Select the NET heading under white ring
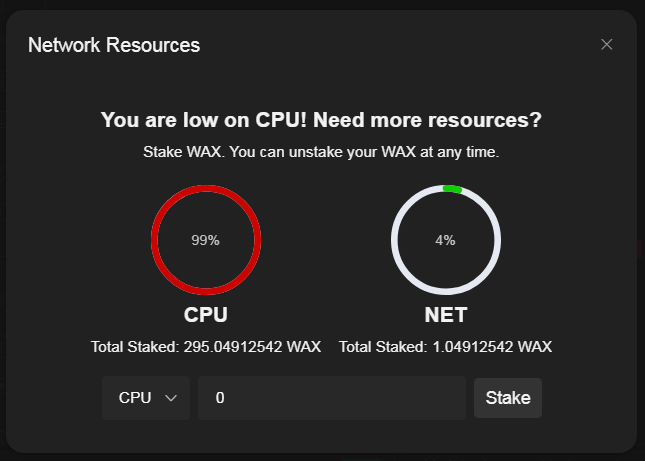 pyautogui.click(x=446, y=315)
